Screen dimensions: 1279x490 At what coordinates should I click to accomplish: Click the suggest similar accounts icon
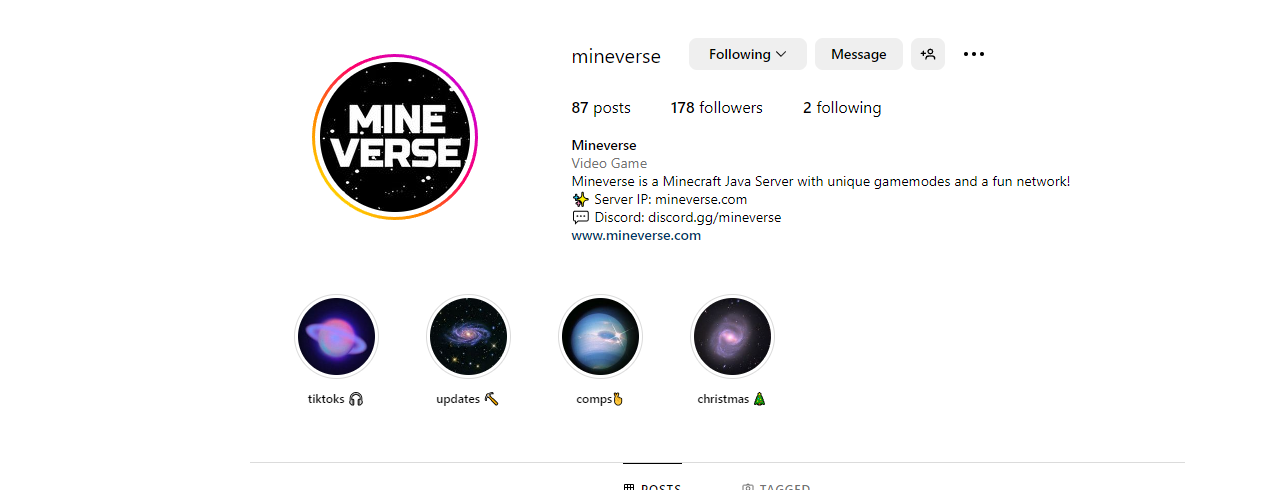tap(927, 54)
